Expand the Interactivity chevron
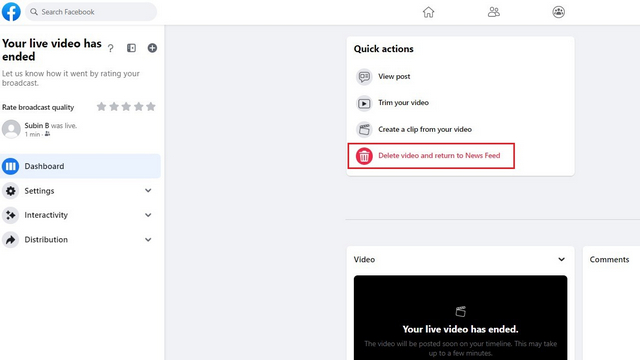Viewport: 640px width, 360px height. (x=148, y=215)
